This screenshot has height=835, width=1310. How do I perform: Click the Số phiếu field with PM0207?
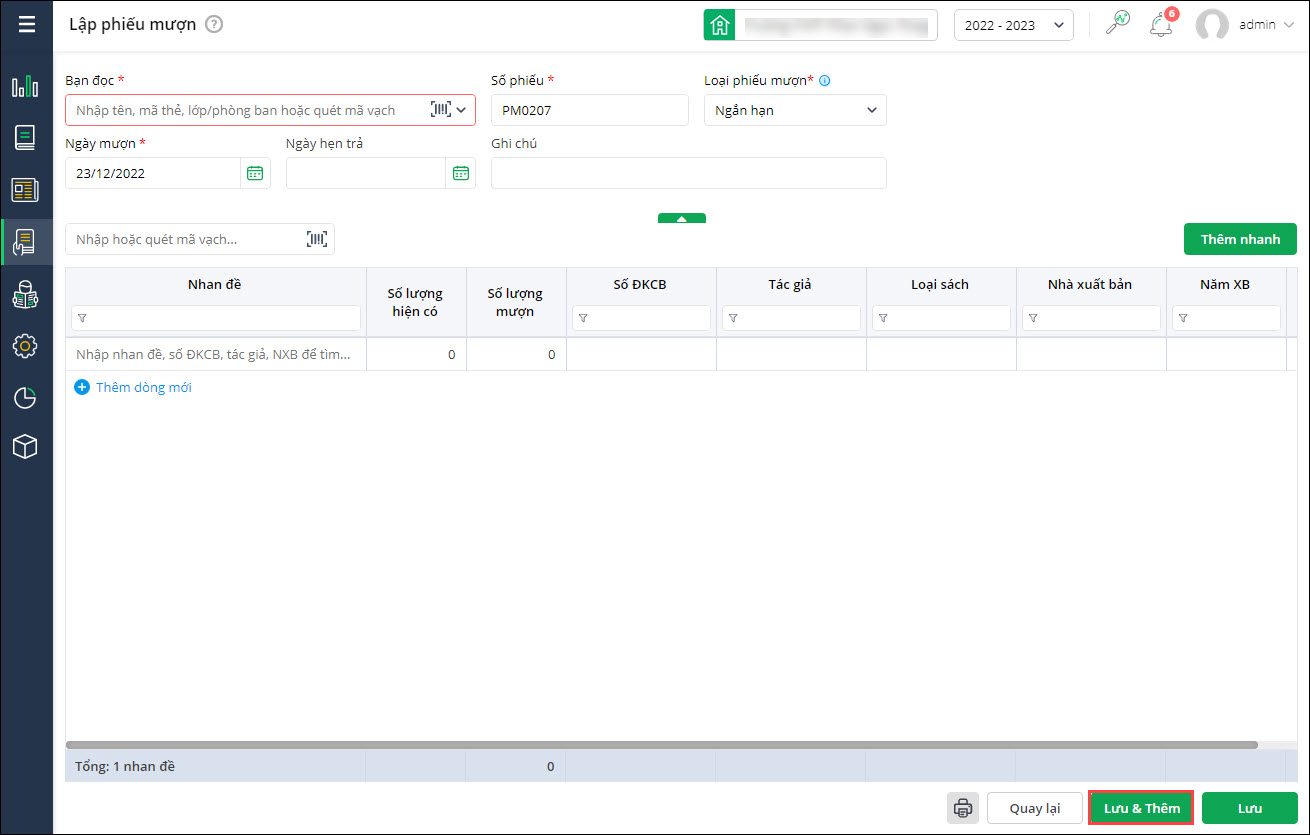tap(590, 110)
